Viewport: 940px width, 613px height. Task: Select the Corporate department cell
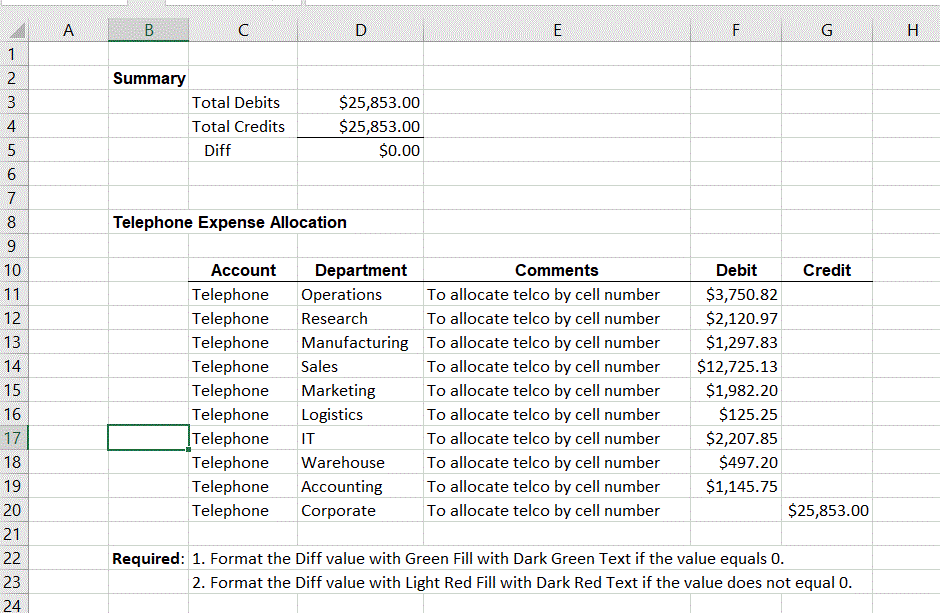tap(360, 510)
